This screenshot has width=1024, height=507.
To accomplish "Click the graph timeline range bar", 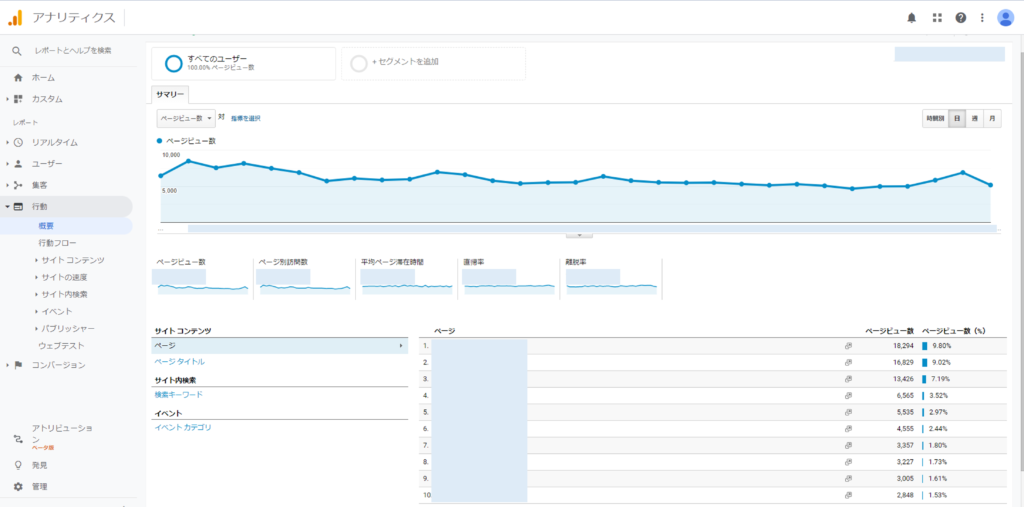I will point(592,229).
